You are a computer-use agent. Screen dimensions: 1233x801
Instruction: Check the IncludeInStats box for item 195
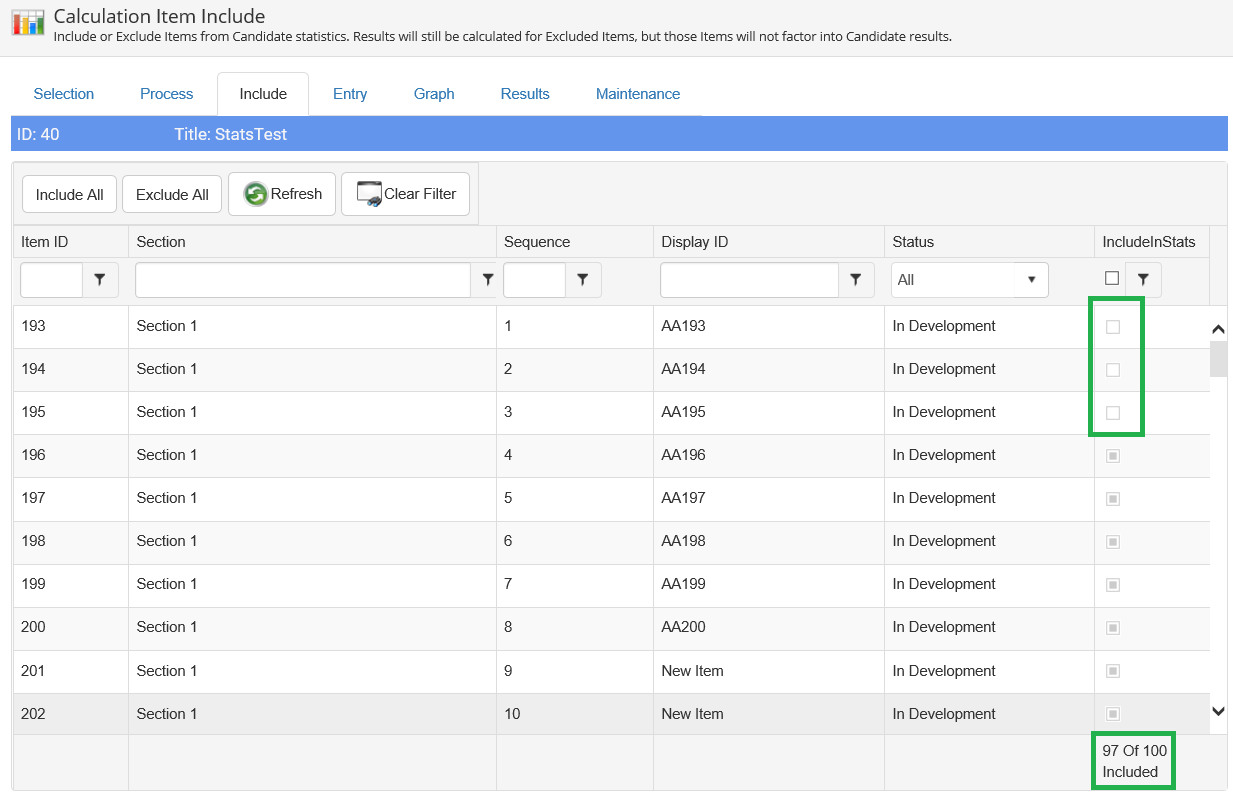(x=1113, y=413)
